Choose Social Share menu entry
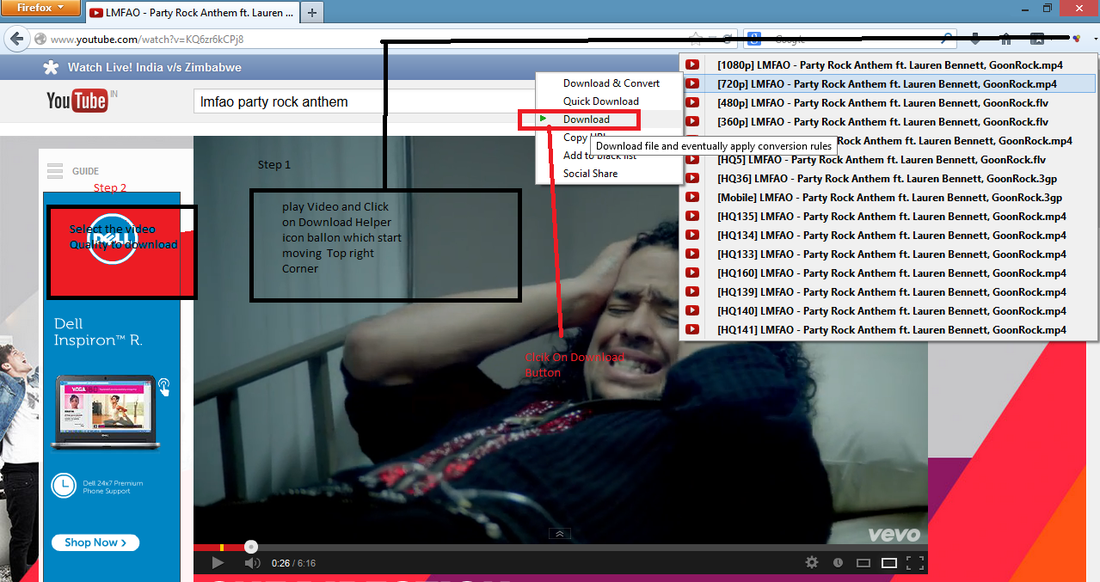 click(x=609, y=173)
